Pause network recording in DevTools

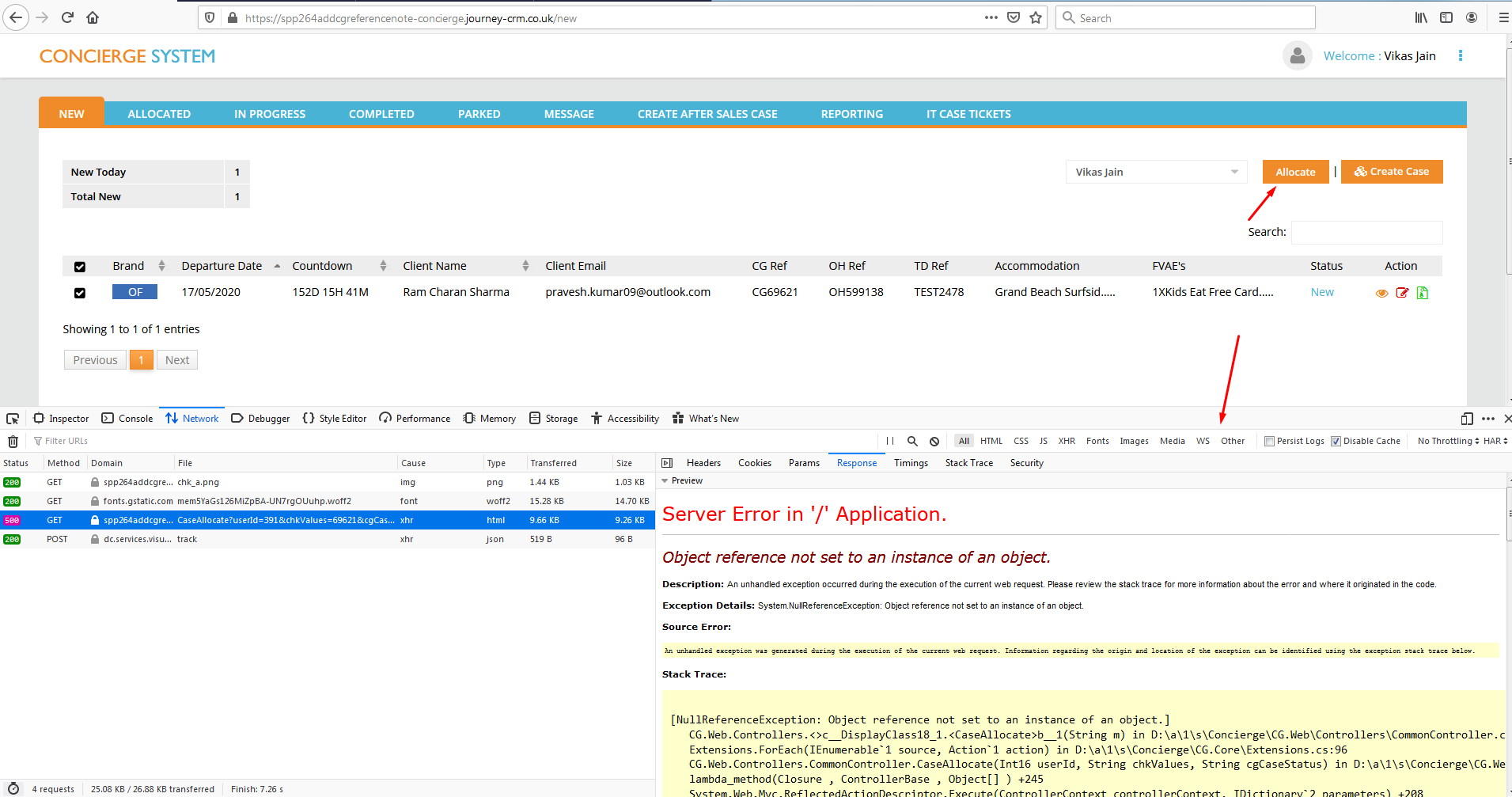tap(890, 442)
